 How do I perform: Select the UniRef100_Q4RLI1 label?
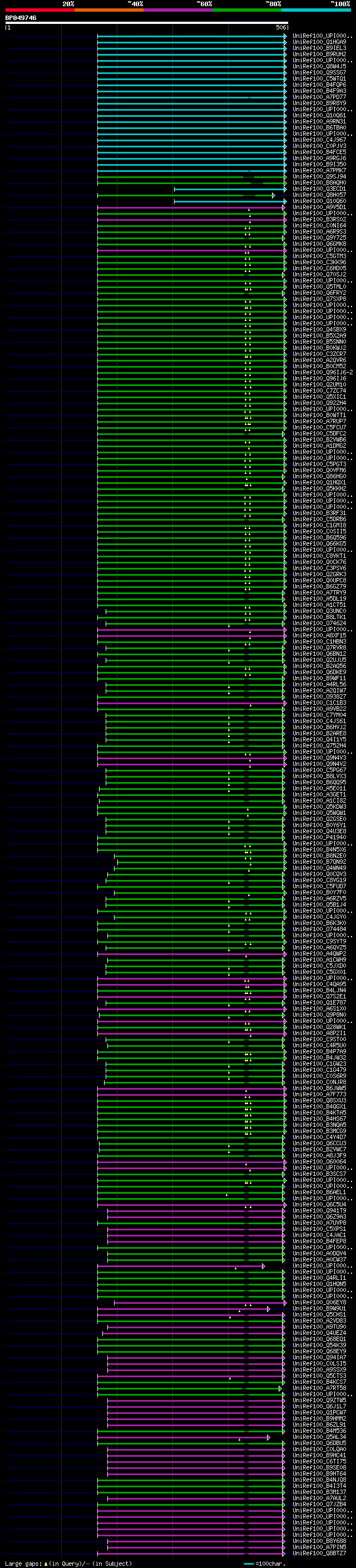[x=319, y=1278]
